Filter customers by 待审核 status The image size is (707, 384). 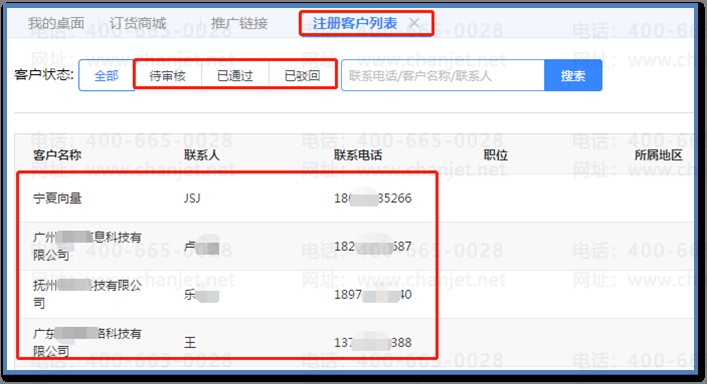point(168,75)
